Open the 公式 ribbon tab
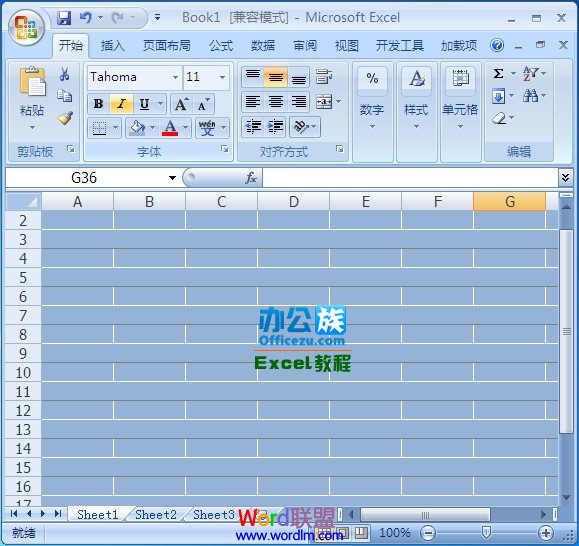Image resolution: width=579 pixels, height=546 pixels. pyautogui.click(x=221, y=45)
